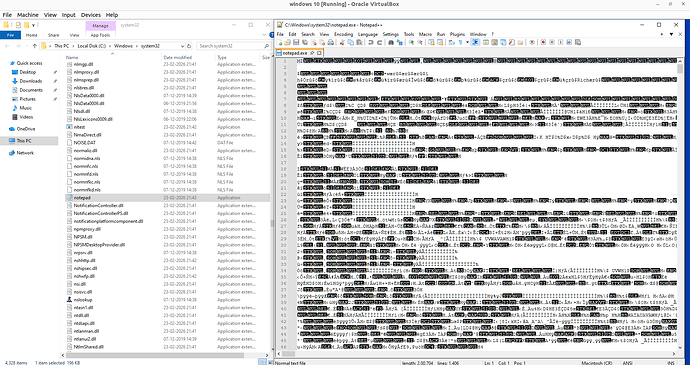This screenshot has width=690, height=365.
Task: Toggle the Monitoring eye icon
Action: [x=532, y=42]
